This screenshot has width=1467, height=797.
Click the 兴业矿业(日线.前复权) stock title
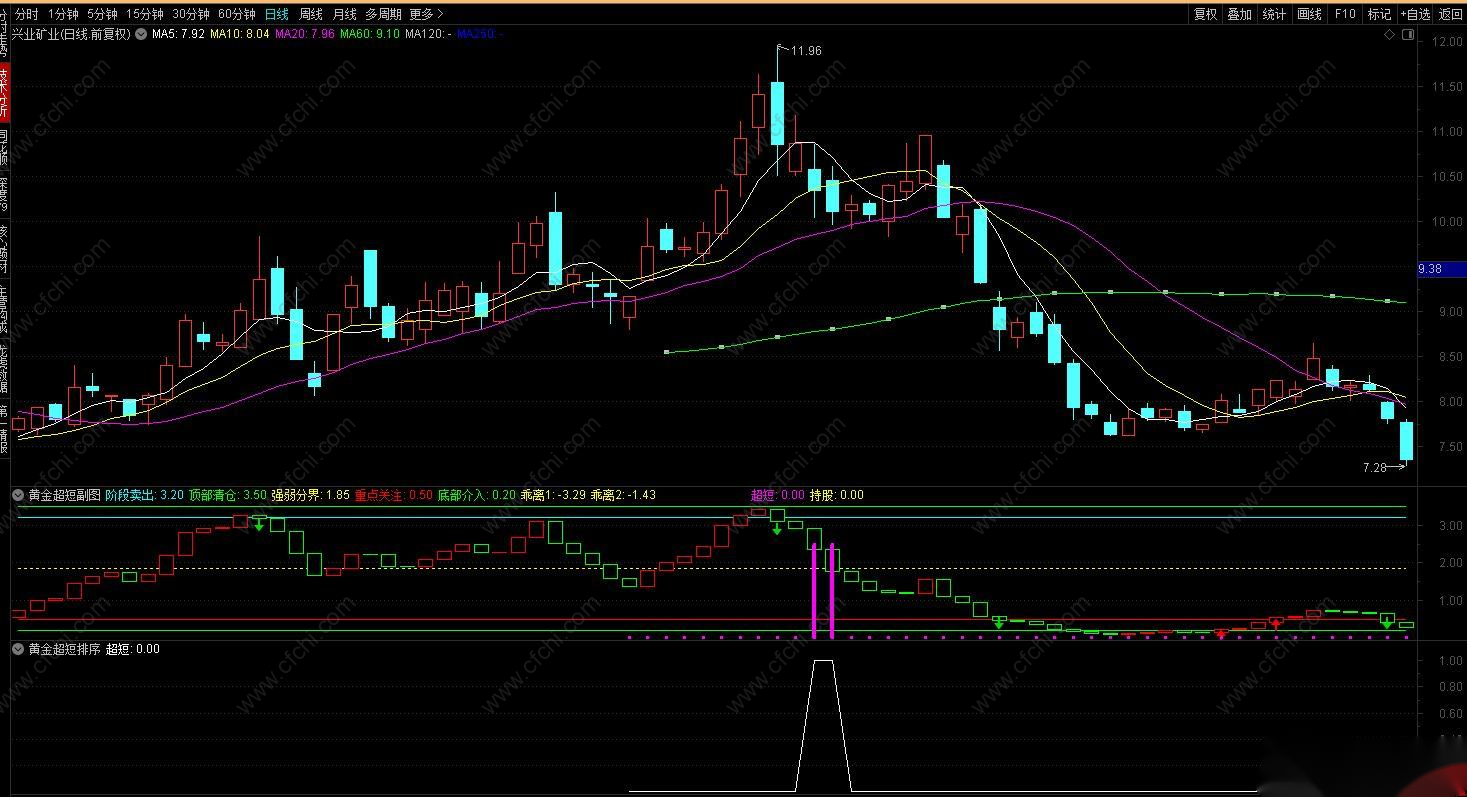pos(71,34)
